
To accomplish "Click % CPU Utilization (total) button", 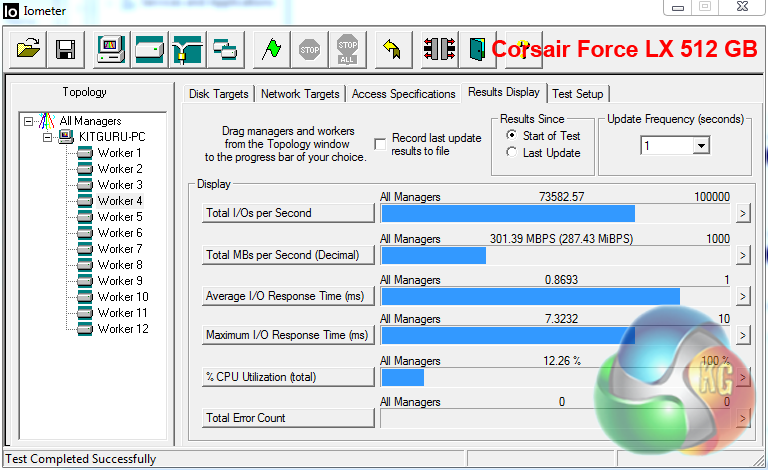I will pos(288,377).
